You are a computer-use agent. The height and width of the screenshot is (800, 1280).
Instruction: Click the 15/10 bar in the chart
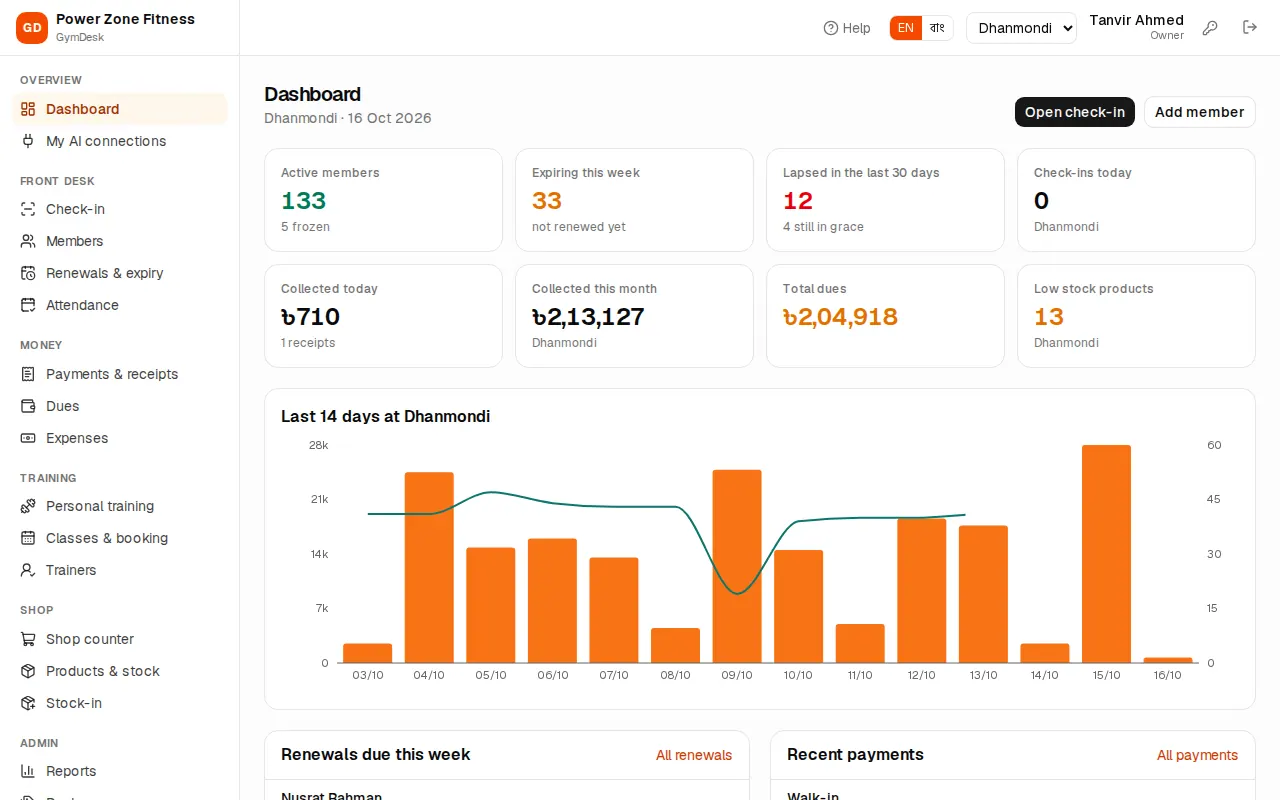pos(1106,554)
